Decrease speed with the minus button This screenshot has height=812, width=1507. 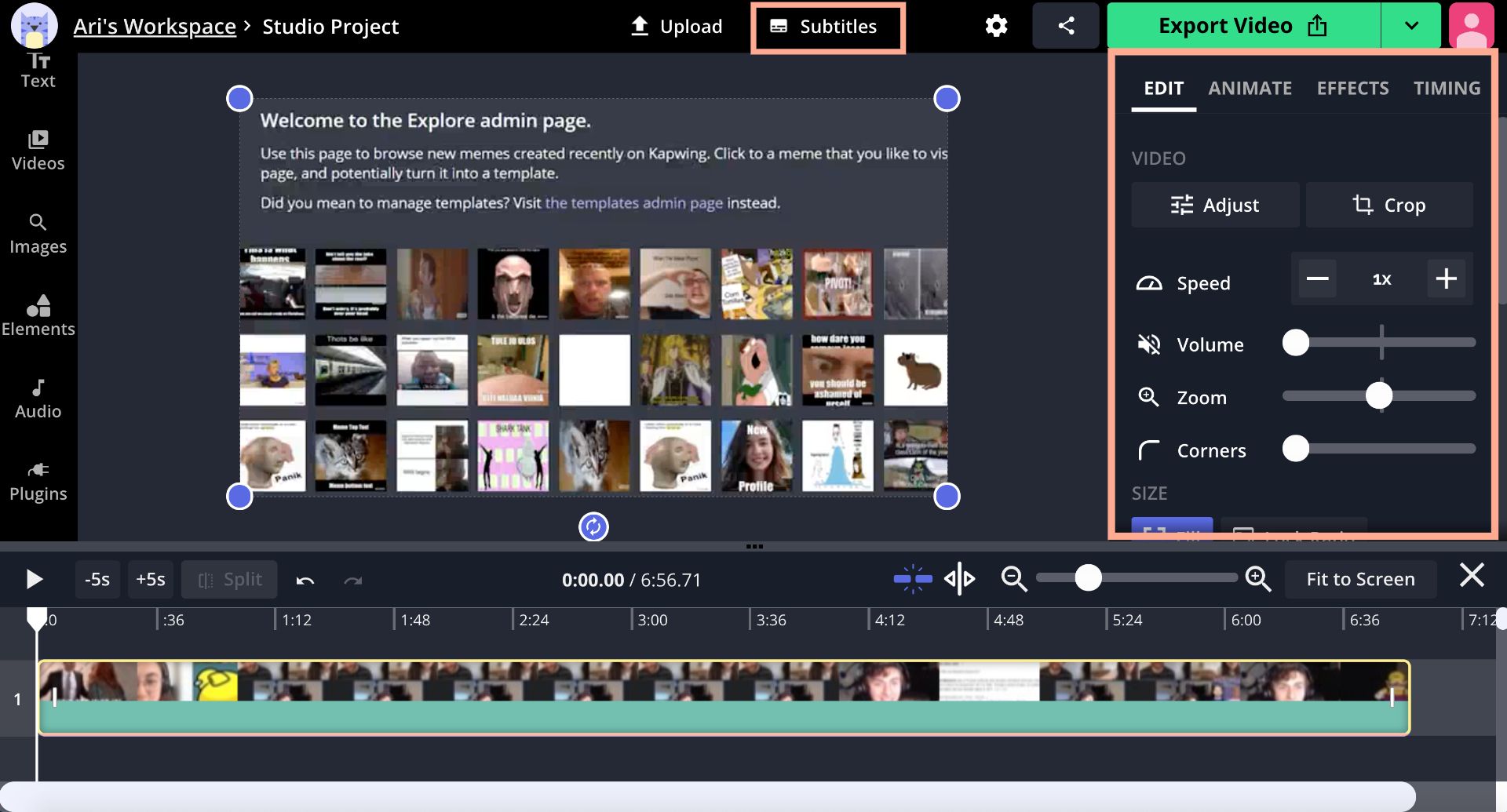pyautogui.click(x=1317, y=279)
